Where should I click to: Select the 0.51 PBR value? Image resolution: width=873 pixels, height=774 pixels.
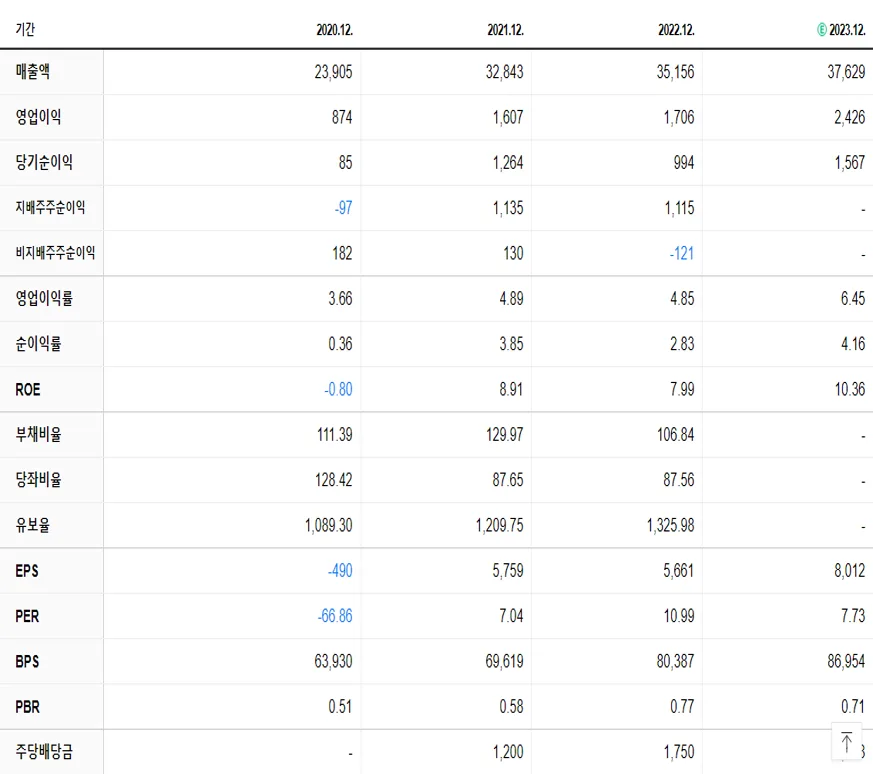[x=340, y=707]
